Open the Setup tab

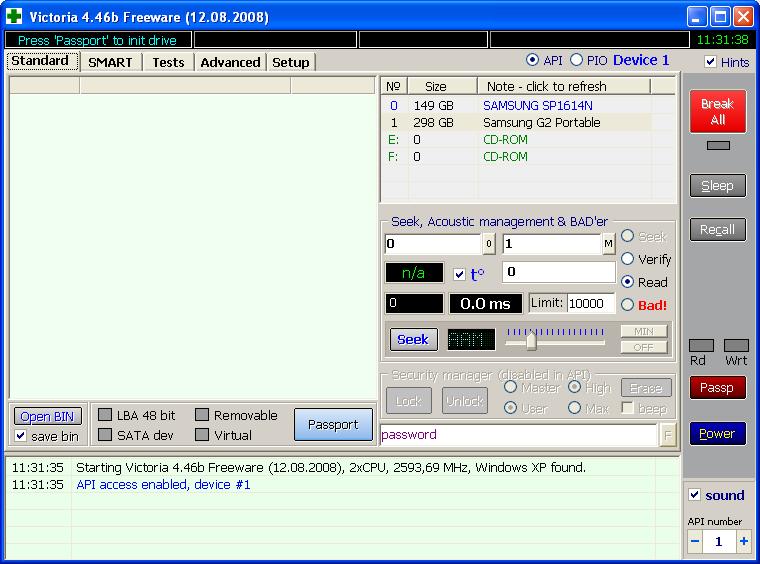[x=290, y=63]
